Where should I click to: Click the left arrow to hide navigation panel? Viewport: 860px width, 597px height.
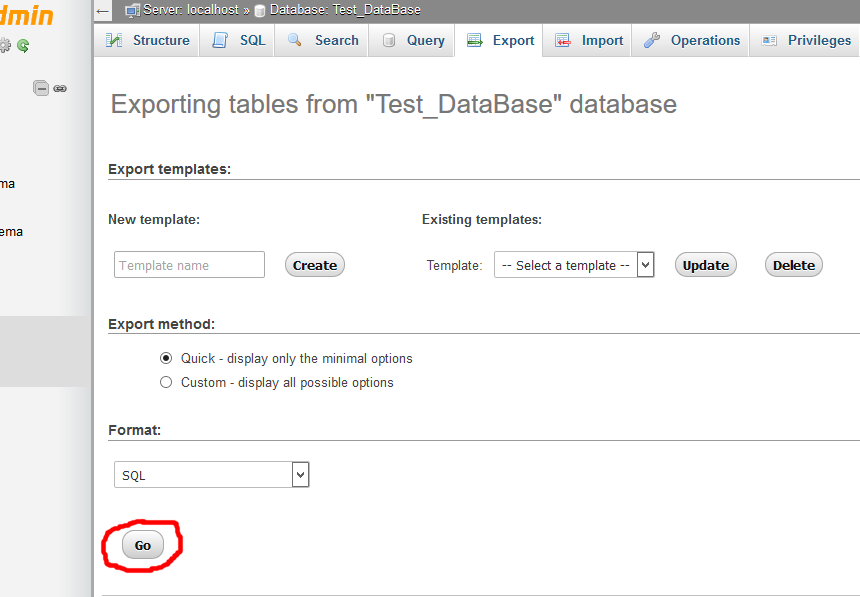click(103, 11)
